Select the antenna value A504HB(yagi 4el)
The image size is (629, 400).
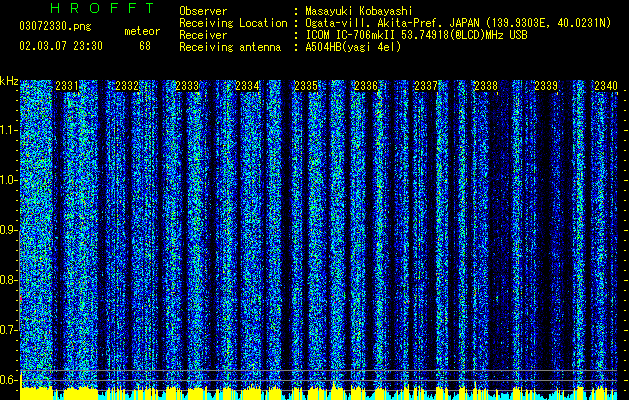[353, 47]
